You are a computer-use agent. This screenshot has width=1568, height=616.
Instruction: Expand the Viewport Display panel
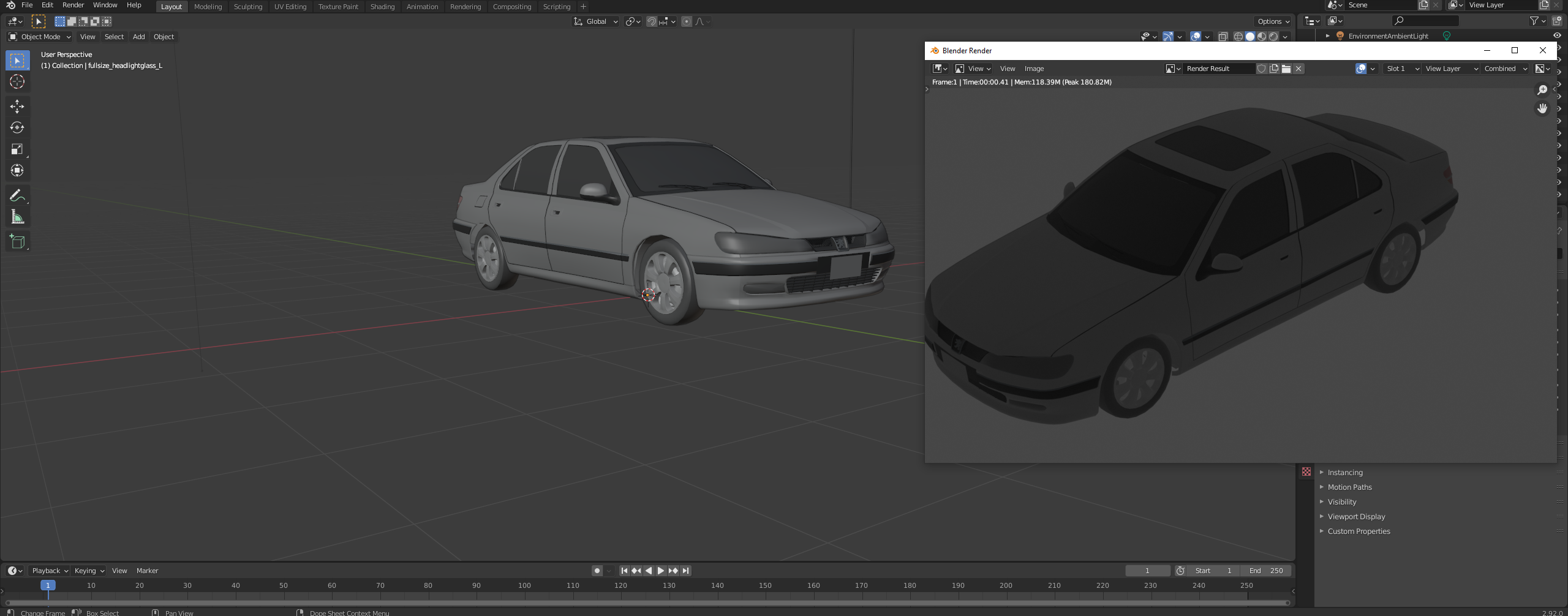pos(1356,517)
